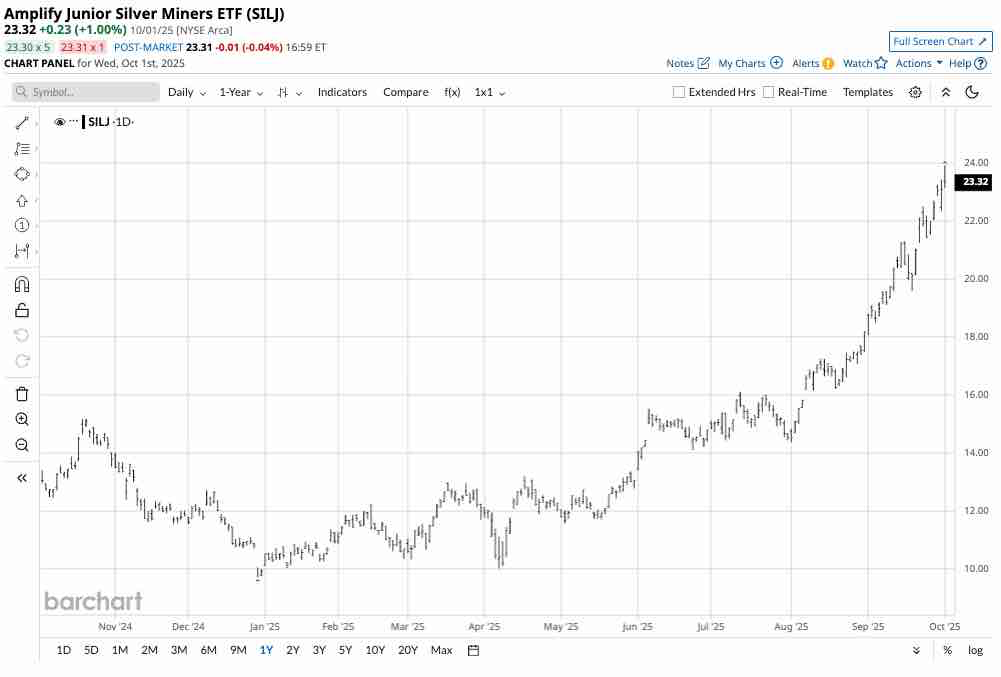
Task: Select the 5Y range tab
Action: click(345, 650)
